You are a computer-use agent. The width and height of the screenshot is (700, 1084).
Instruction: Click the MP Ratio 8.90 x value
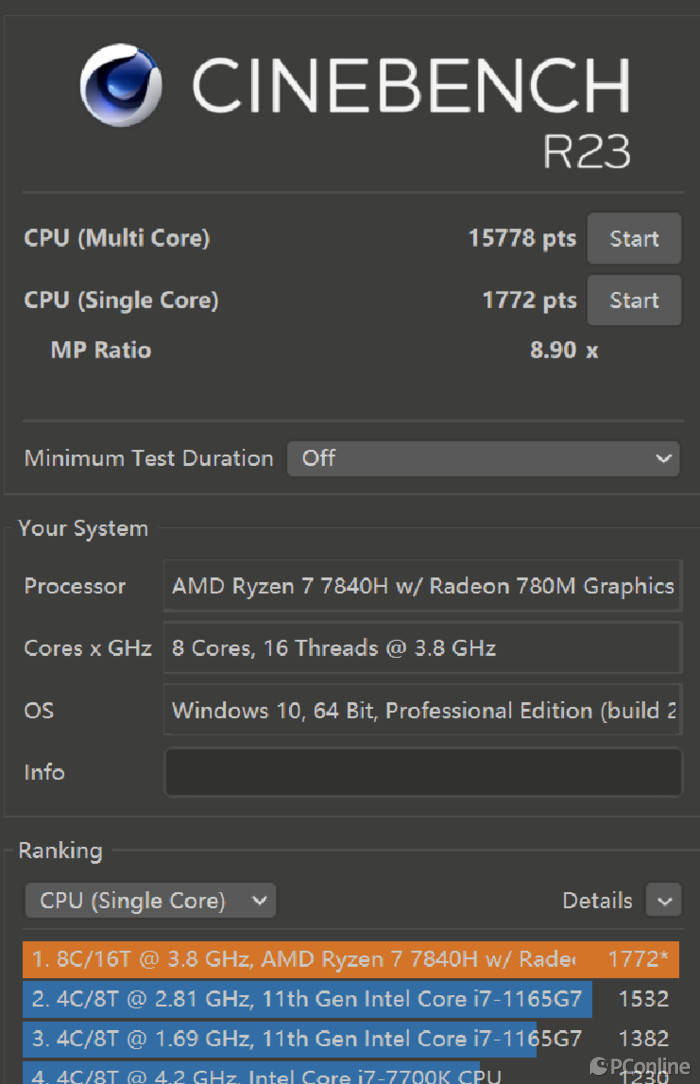point(564,350)
